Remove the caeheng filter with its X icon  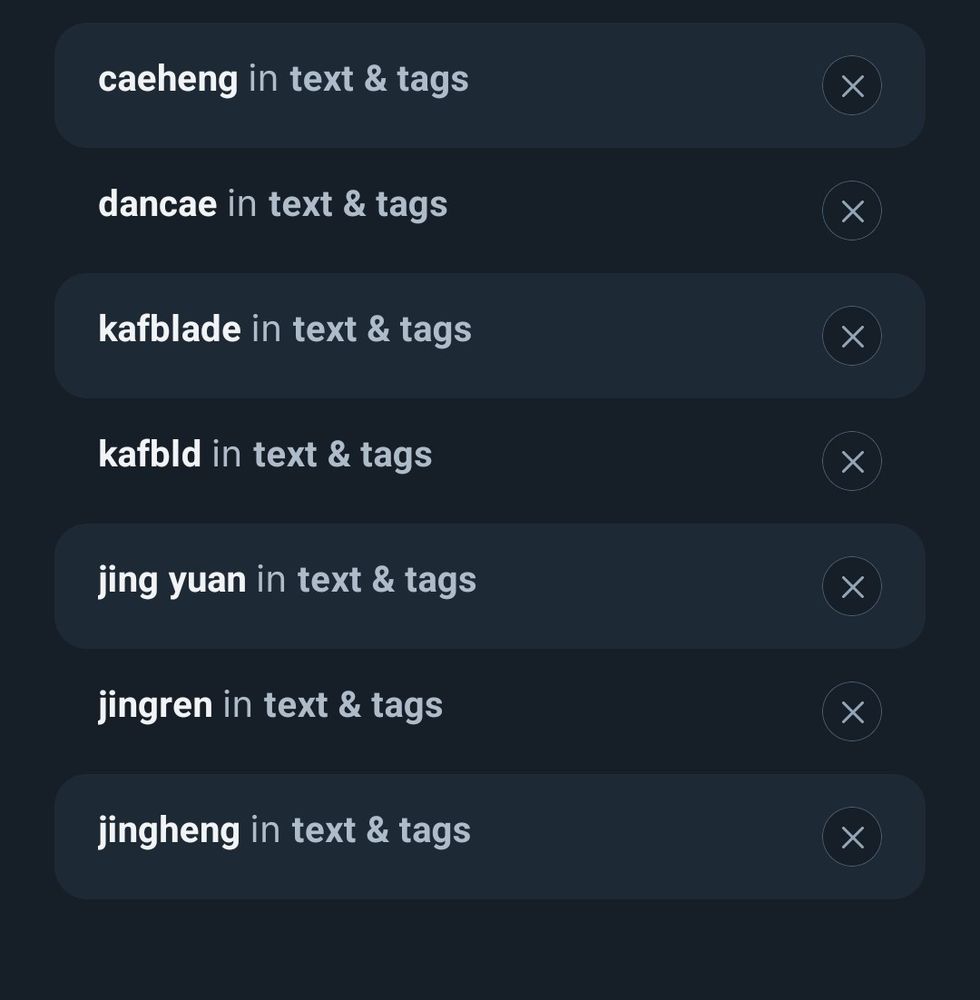[x=852, y=85]
